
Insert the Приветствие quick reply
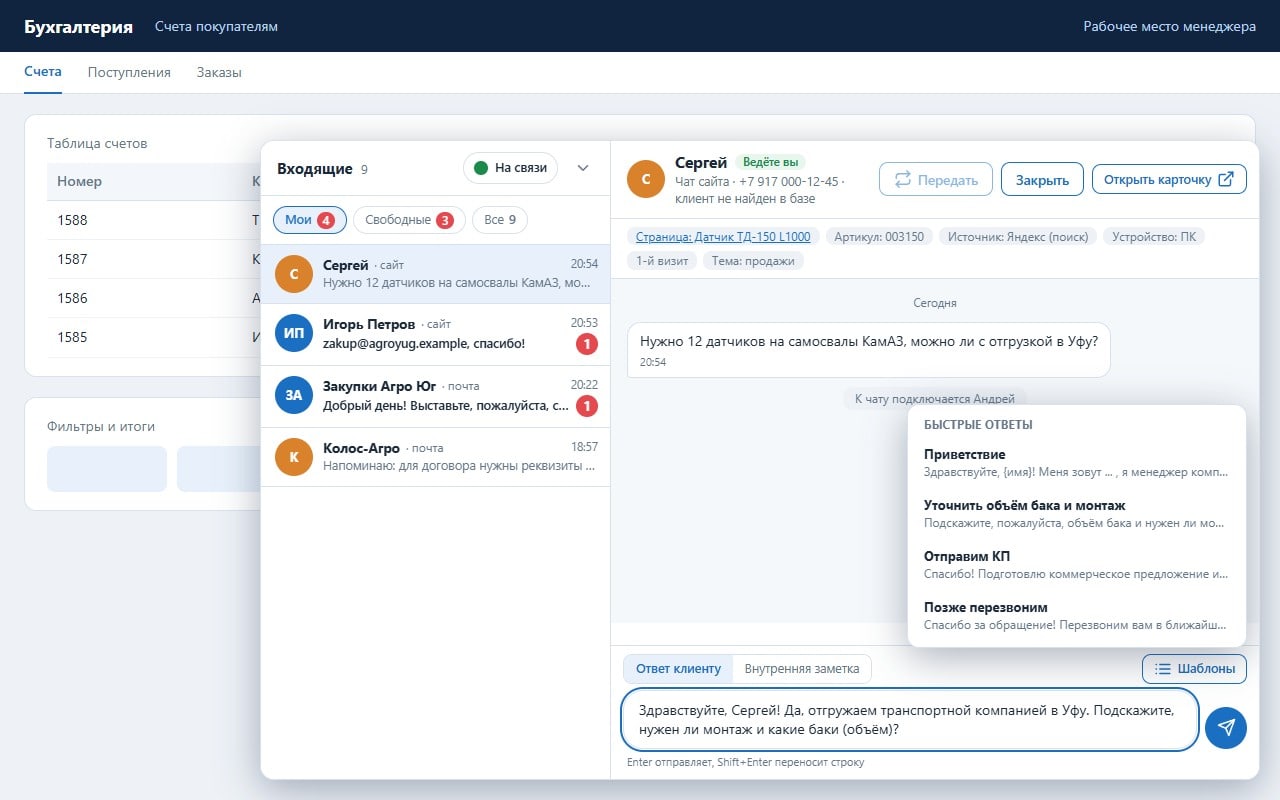click(x=1077, y=463)
